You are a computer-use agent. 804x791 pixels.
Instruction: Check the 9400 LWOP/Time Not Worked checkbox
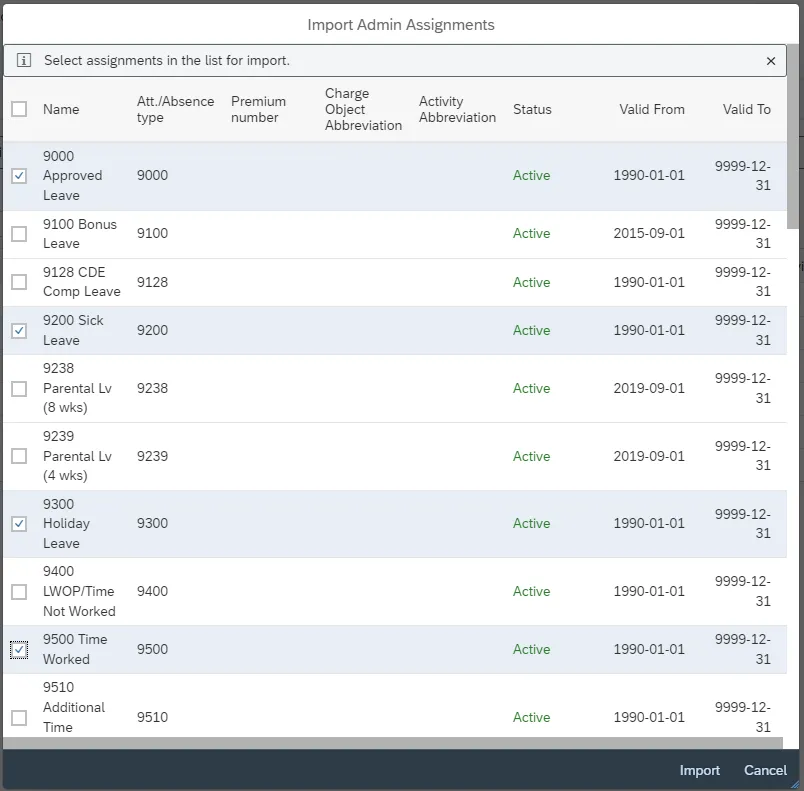[19, 592]
